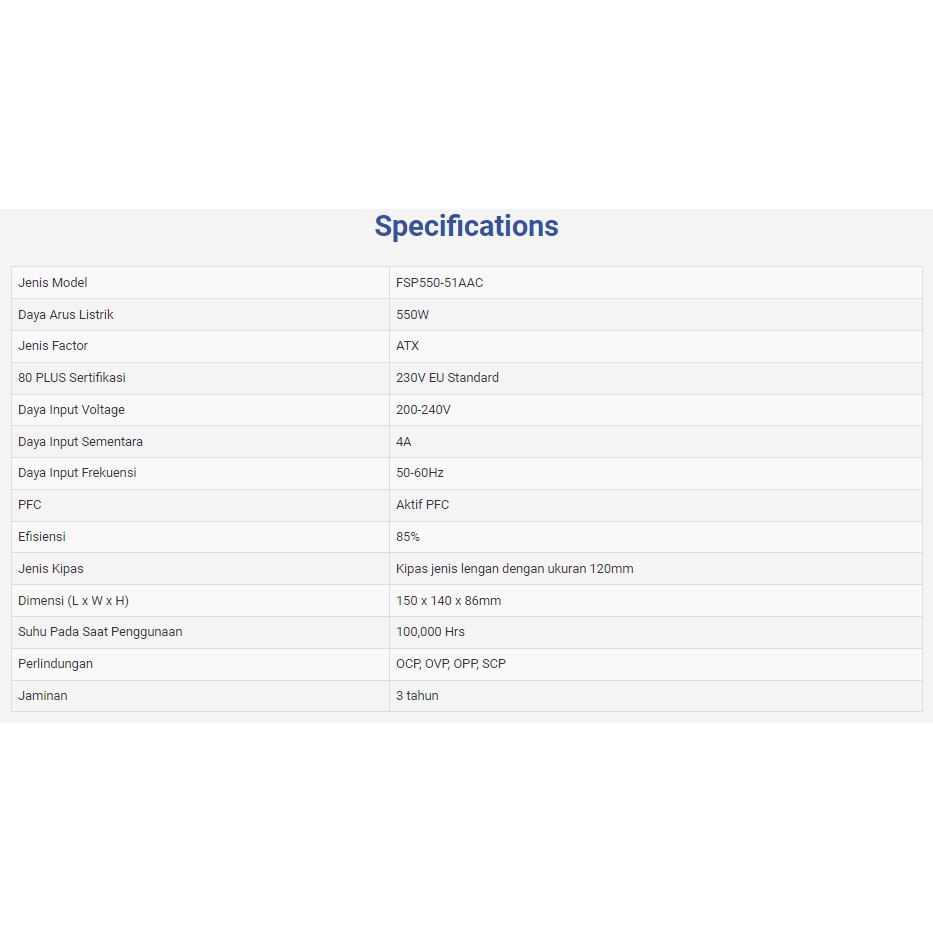Select the 200-240V value cell
Viewport: 933px width, 933px height.
point(423,410)
